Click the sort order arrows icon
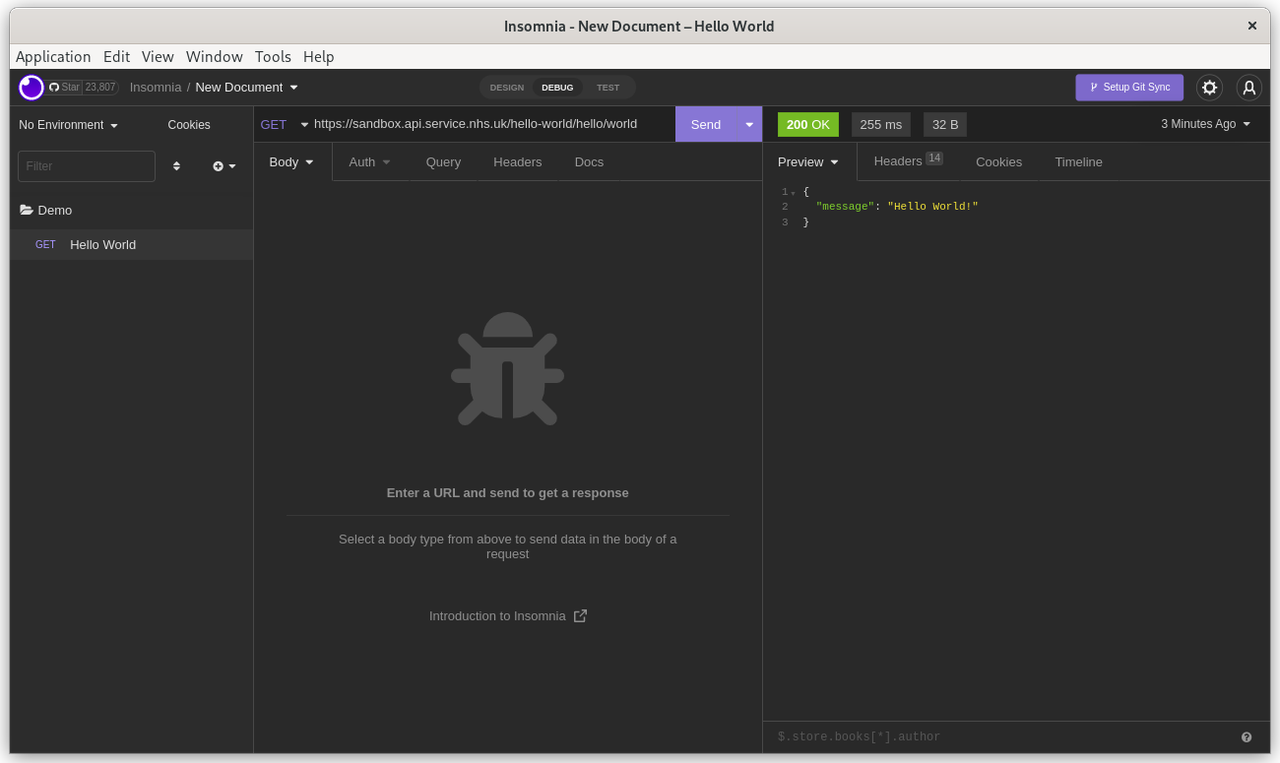Viewport: 1280px width, 763px height. point(177,166)
